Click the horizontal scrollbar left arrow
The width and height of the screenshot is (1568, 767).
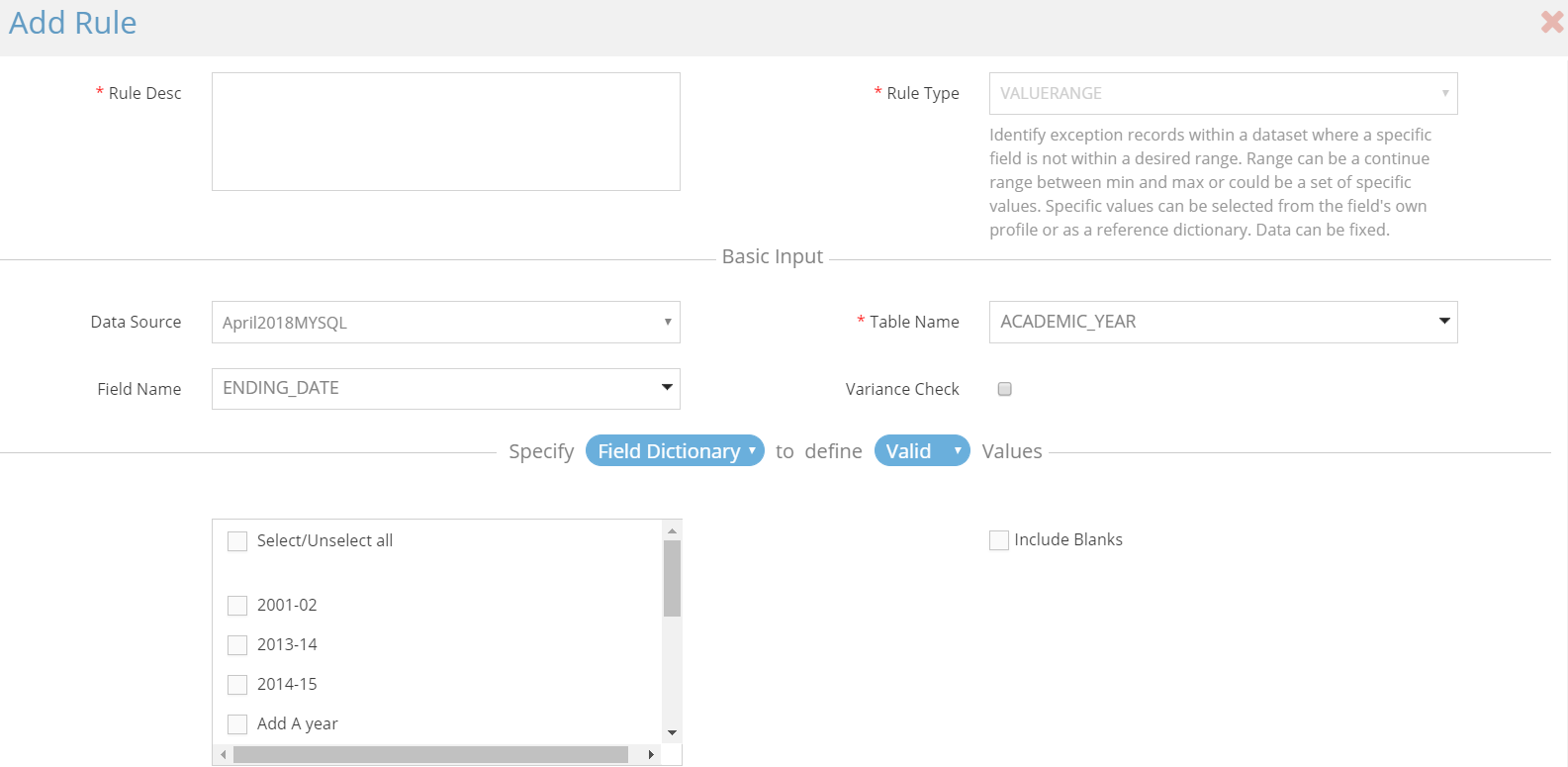(224, 754)
